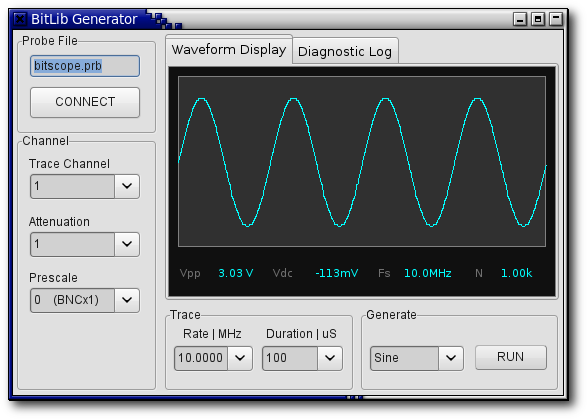Click the cyan sine waveform display
The height and width of the screenshot is (419, 587).
click(x=362, y=161)
